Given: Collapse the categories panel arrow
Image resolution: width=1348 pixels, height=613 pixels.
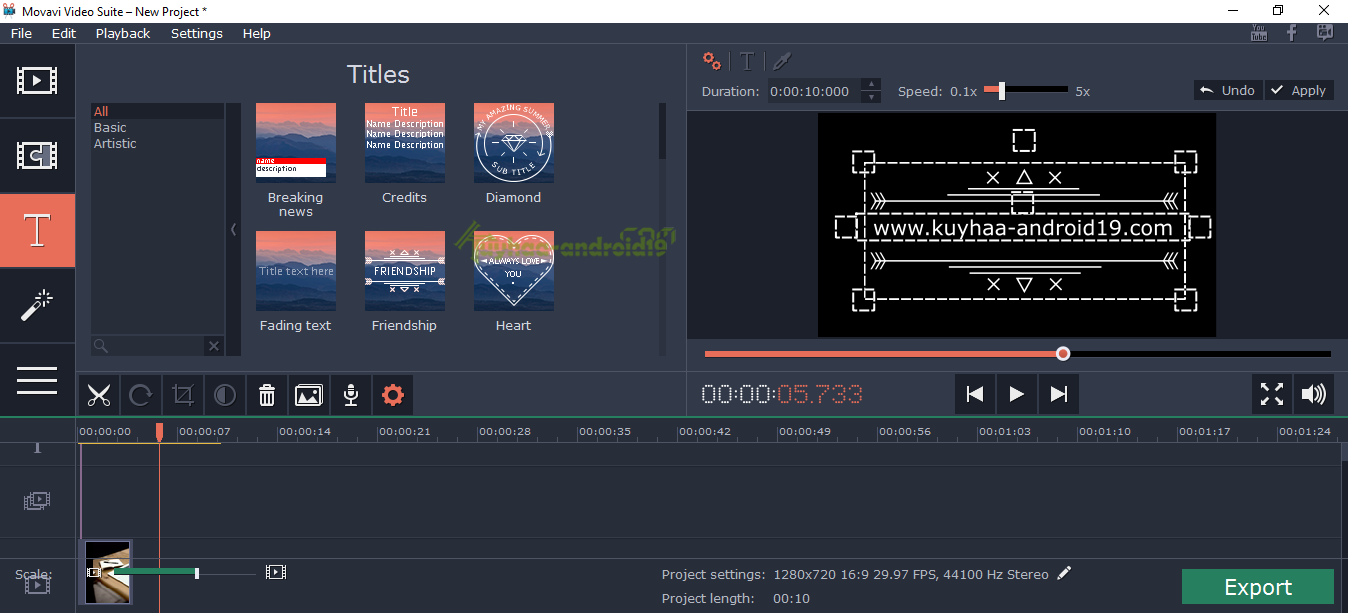Looking at the screenshot, I should 234,229.
